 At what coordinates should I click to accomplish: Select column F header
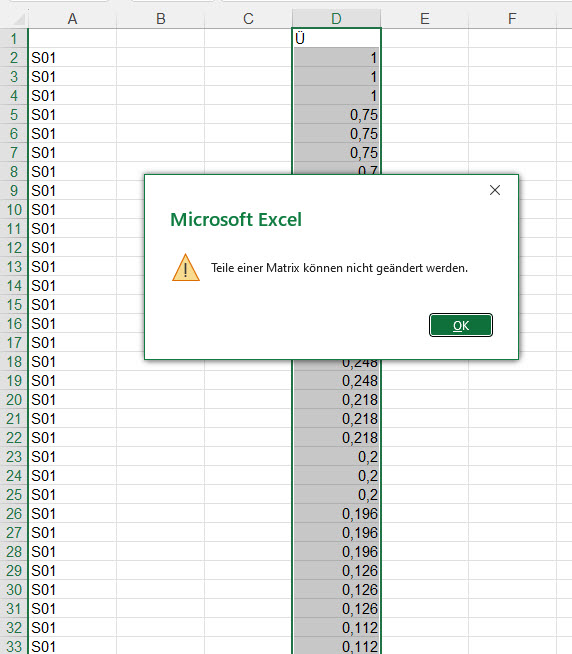click(512, 19)
